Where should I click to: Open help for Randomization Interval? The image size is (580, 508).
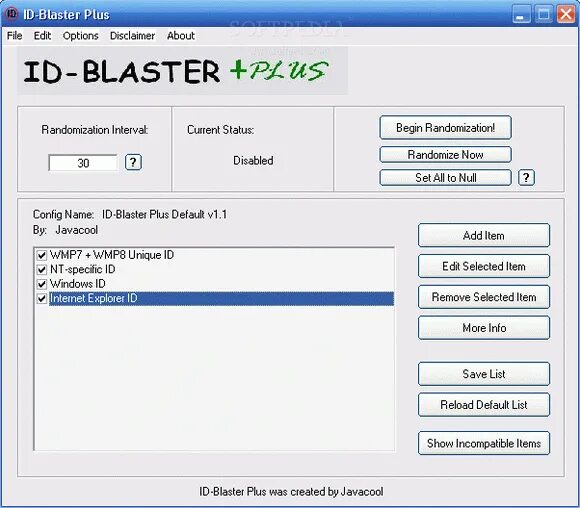(x=133, y=162)
